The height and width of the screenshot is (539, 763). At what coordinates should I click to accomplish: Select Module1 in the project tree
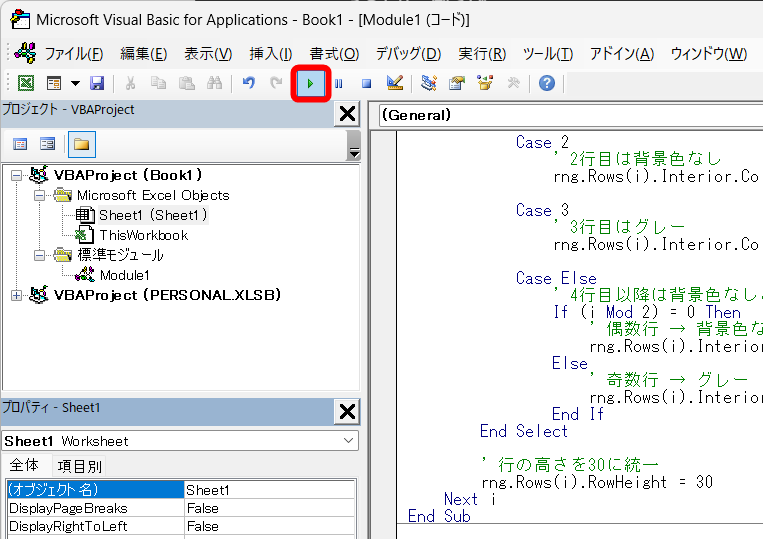coord(125,275)
